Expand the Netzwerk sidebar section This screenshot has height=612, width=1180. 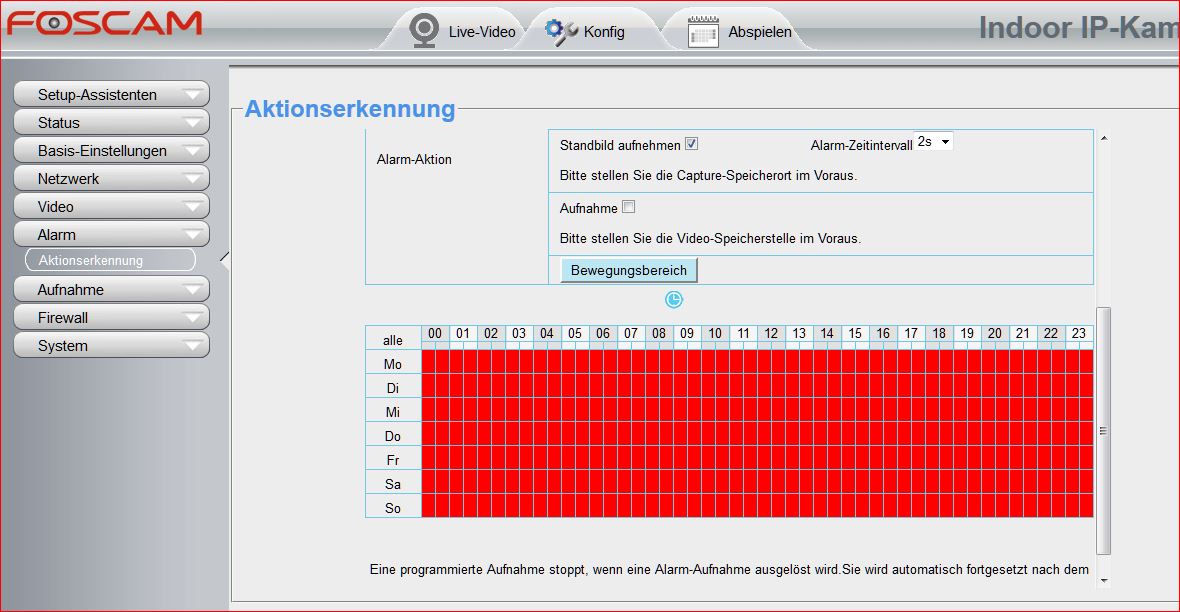[110, 179]
